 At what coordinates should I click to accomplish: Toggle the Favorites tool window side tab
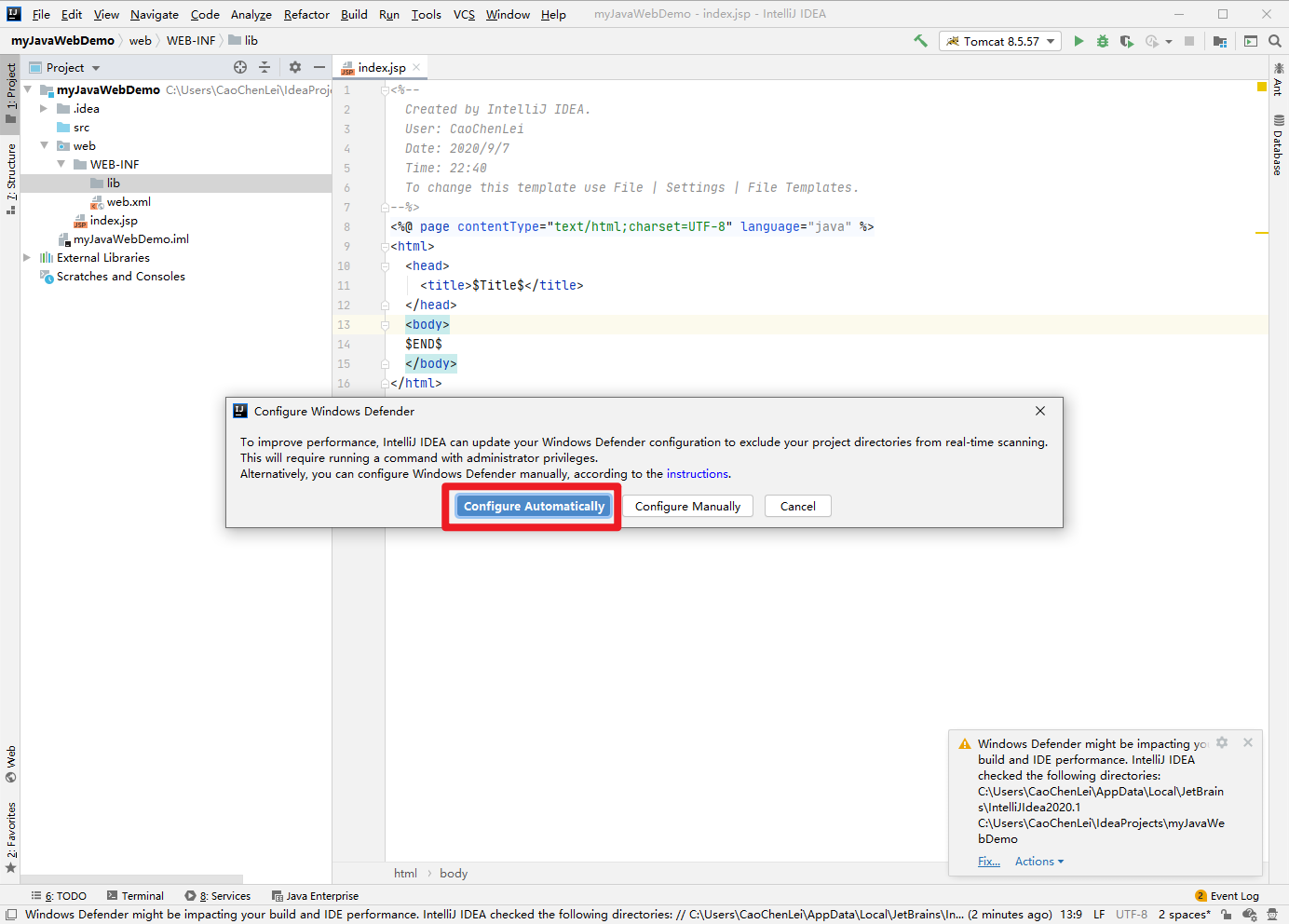(10, 836)
